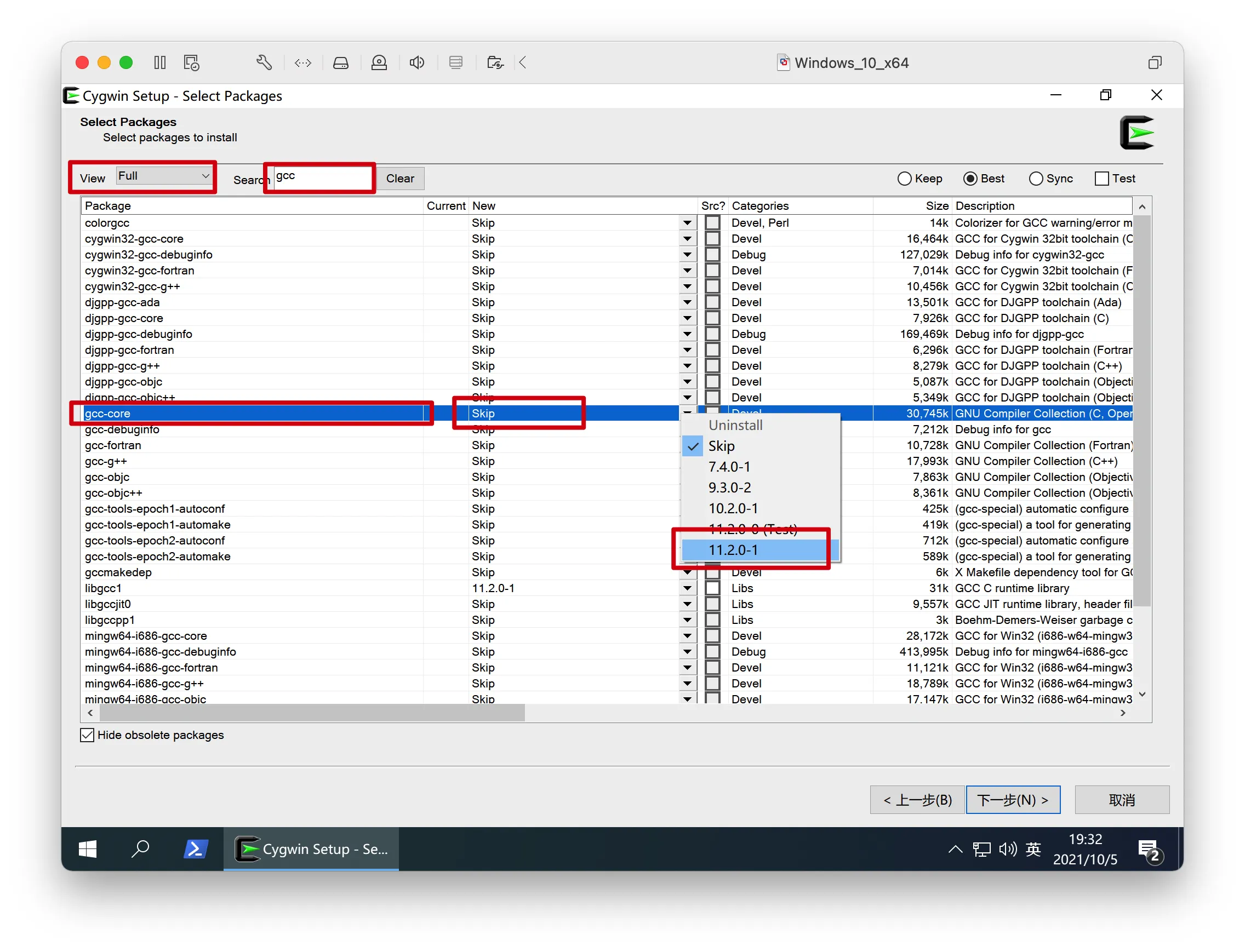Select version 10.2.0-1 from the menu
Image resolution: width=1245 pixels, height=952 pixels.
[759, 508]
